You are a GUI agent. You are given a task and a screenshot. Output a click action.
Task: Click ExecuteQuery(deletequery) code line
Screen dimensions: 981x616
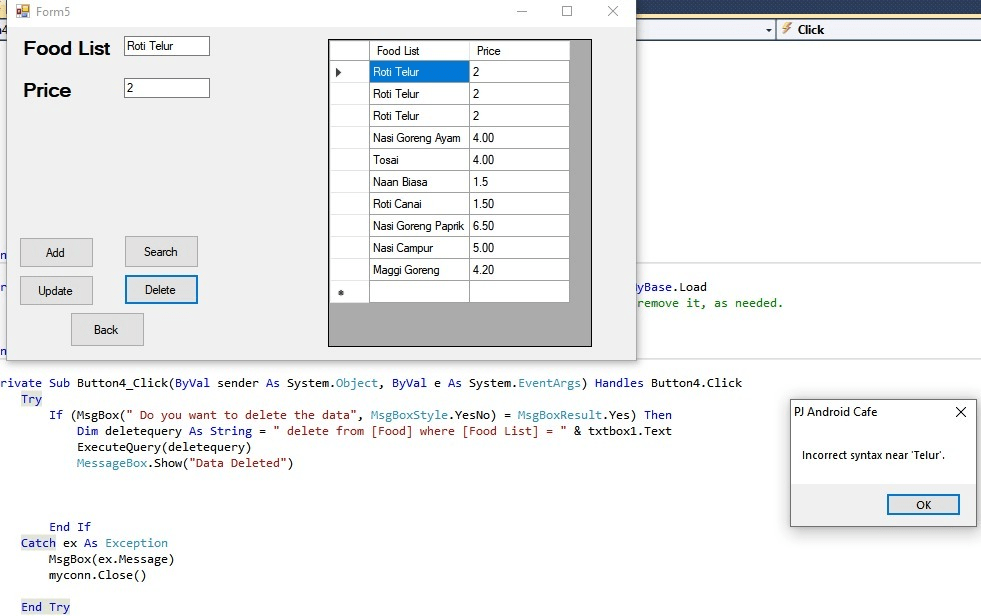(164, 447)
